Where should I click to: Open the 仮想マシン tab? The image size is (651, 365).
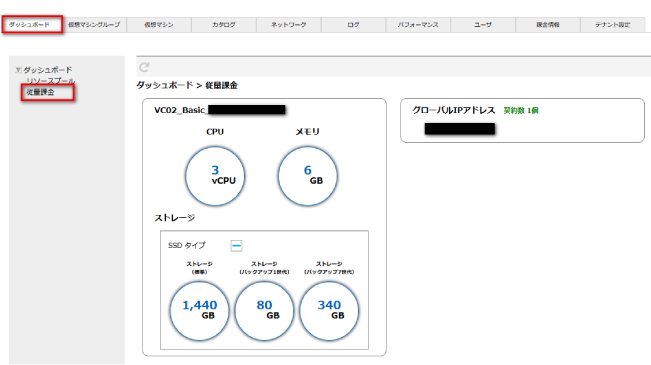[x=159, y=25]
